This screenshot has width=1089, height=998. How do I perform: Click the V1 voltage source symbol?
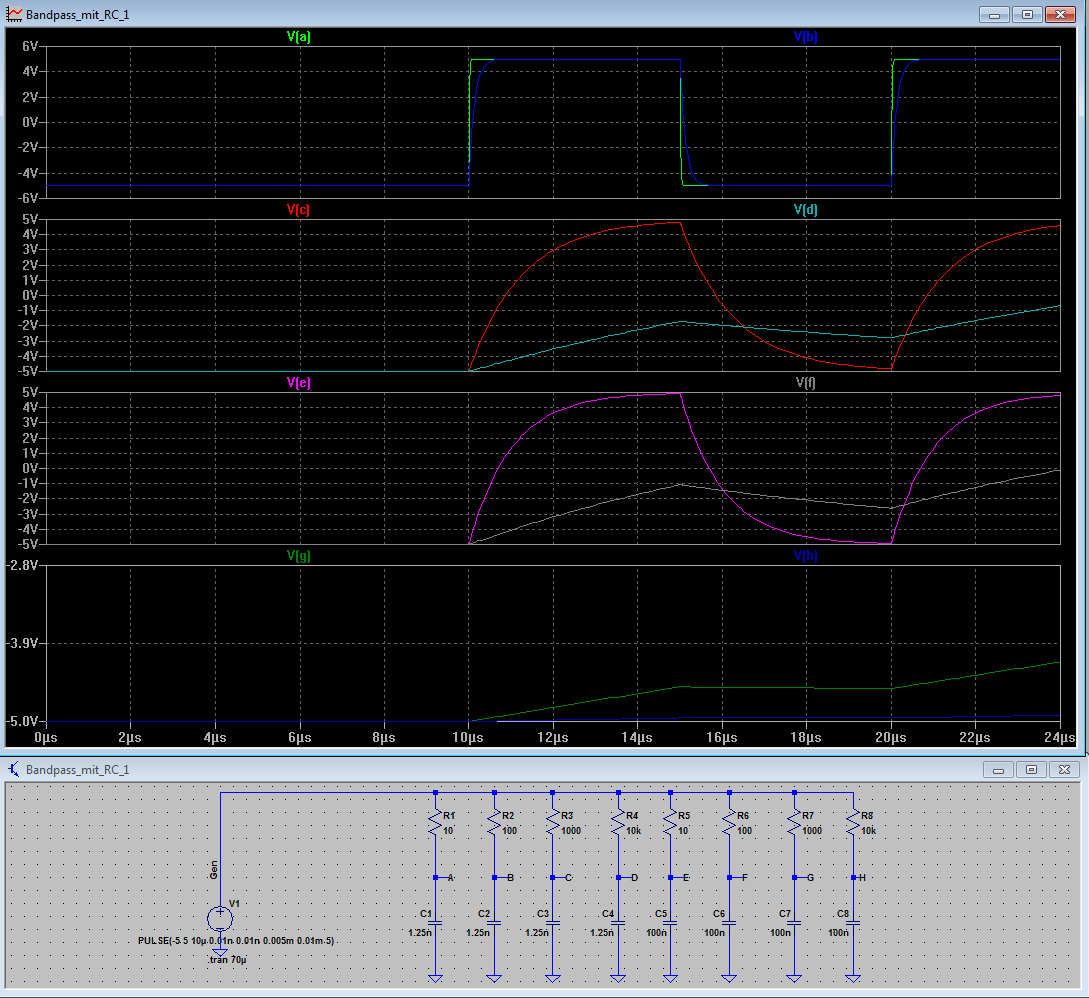(x=220, y=918)
